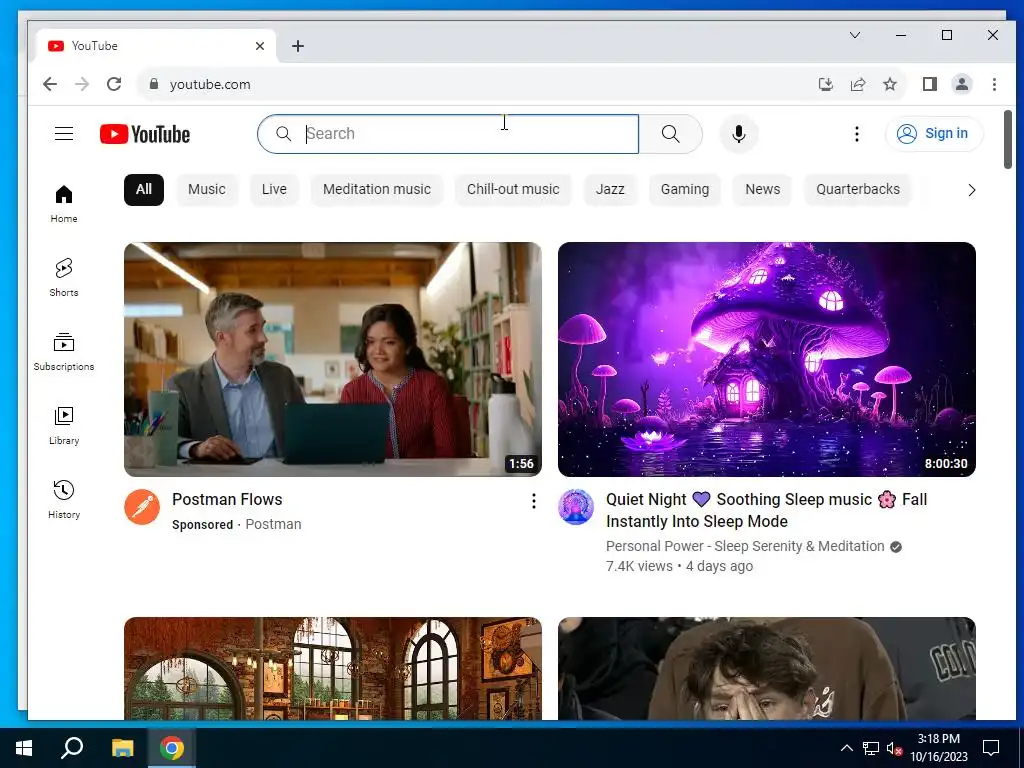Click the Install app icon in address bar
Screen dimensions: 1024x768
pos(825,84)
